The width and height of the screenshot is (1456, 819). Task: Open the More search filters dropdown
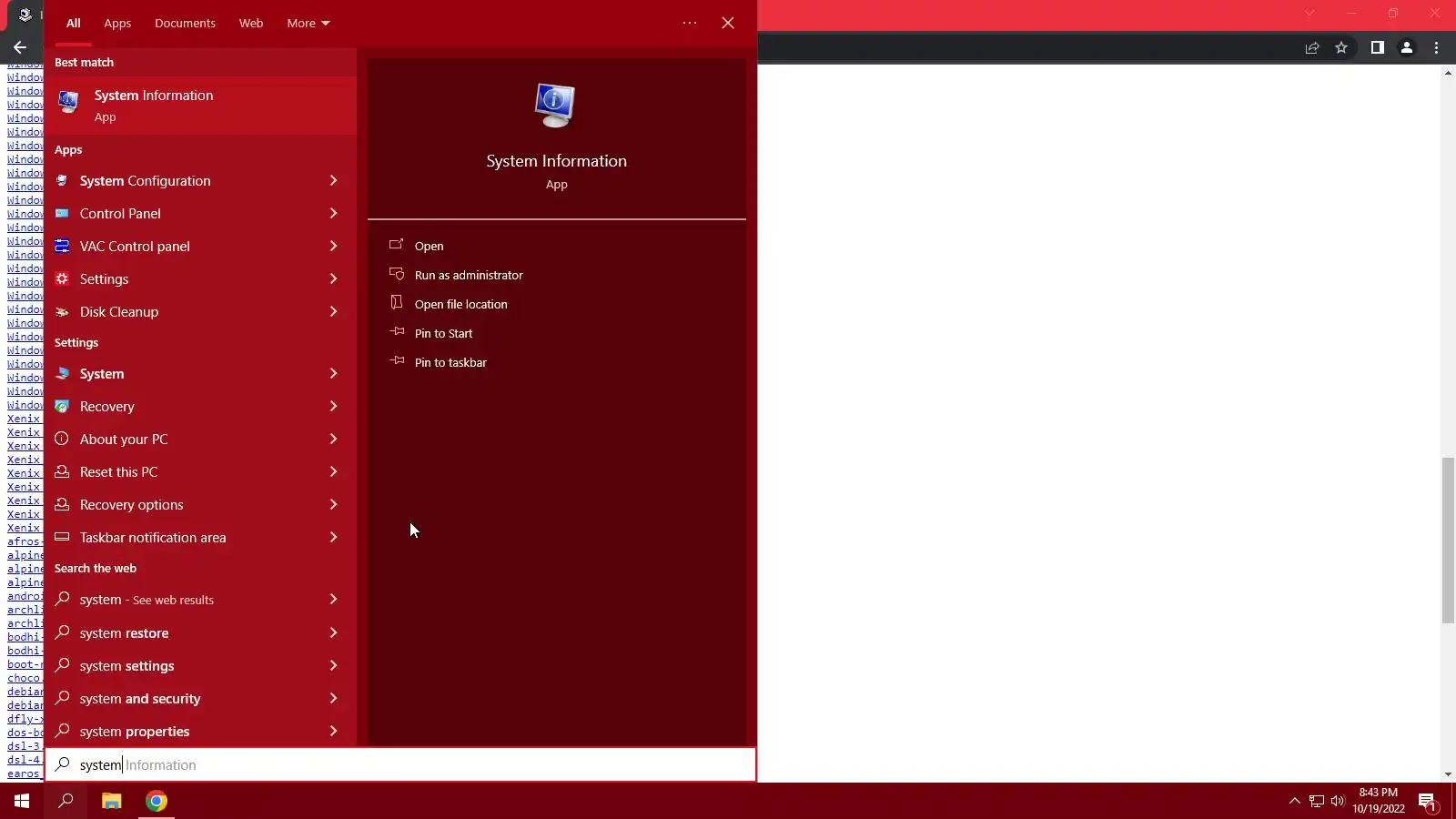tap(308, 23)
